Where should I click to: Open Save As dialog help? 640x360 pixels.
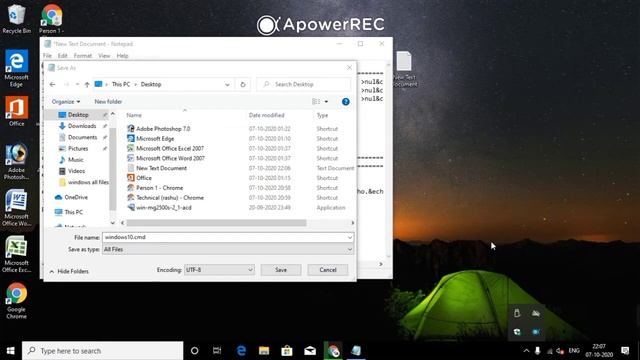point(346,102)
